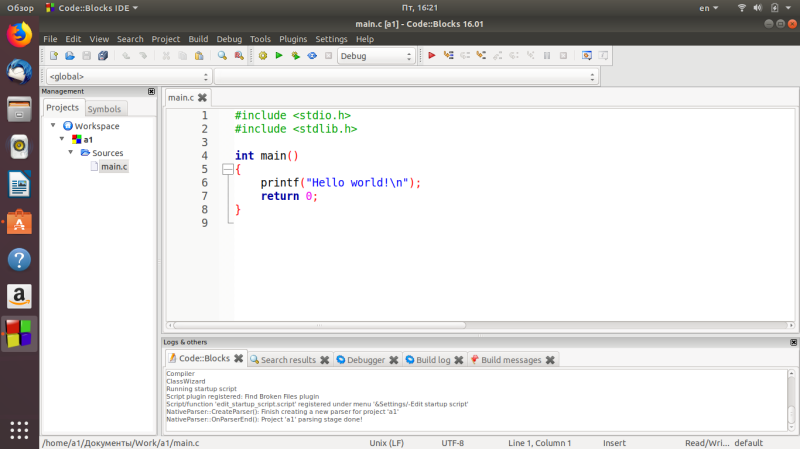Image resolution: width=800 pixels, height=449 pixels.
Task: Start debugging with red arrow icon
Action: tap(432, 56)
